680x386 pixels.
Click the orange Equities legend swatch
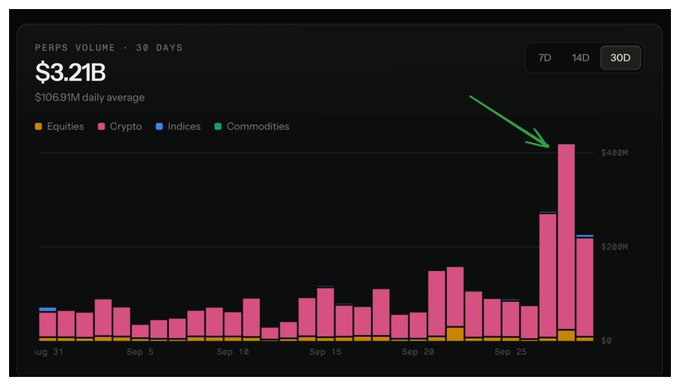click(x=39, y=126)
